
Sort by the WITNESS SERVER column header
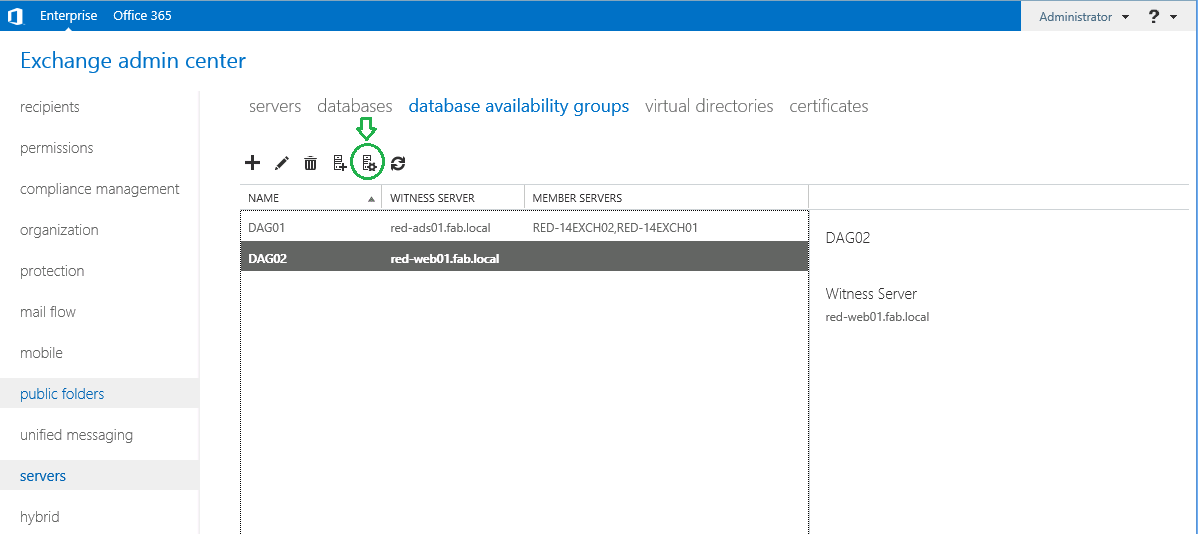coord(453,198)
